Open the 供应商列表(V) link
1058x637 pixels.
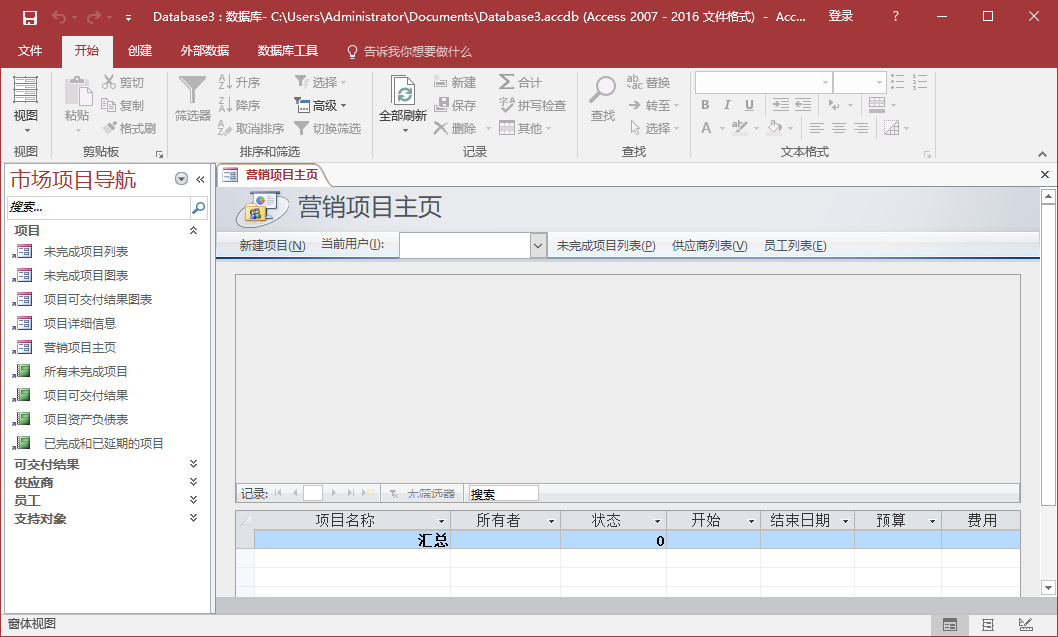tap(709, 246)
